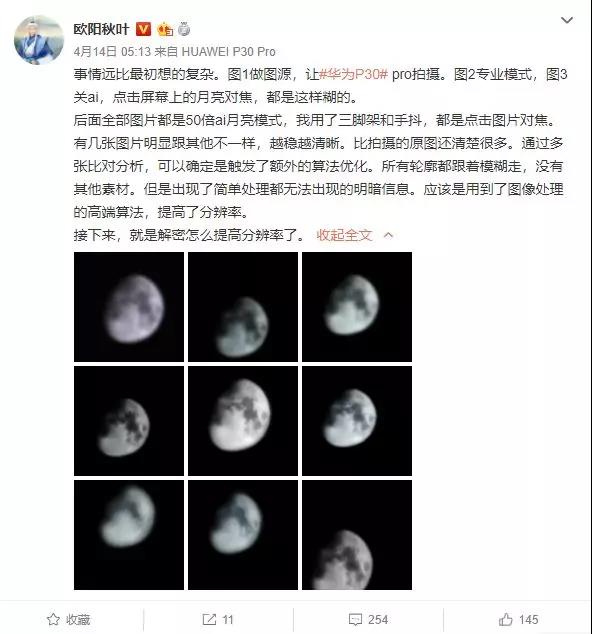Viewport: 592px width, 634px height.
Task: Like the post with thumbs-up icon
Action: click(x=505, y=619)
